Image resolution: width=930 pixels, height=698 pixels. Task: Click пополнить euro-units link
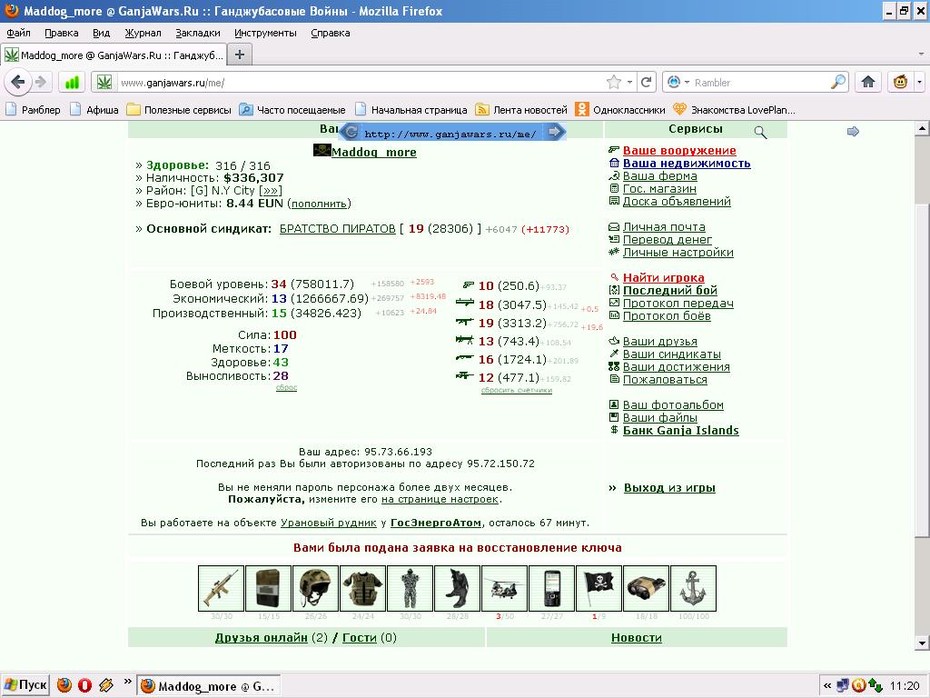[319, 203]
